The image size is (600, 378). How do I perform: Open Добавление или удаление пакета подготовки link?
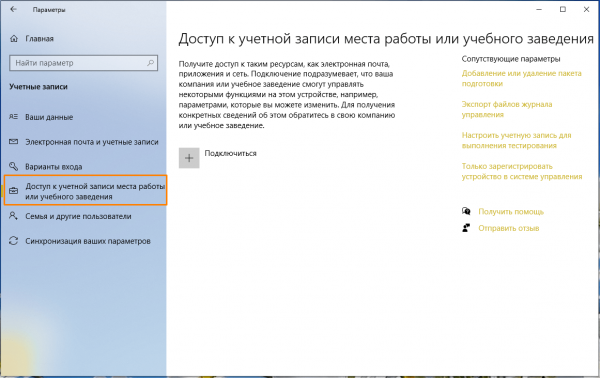[x=522, y=78]
